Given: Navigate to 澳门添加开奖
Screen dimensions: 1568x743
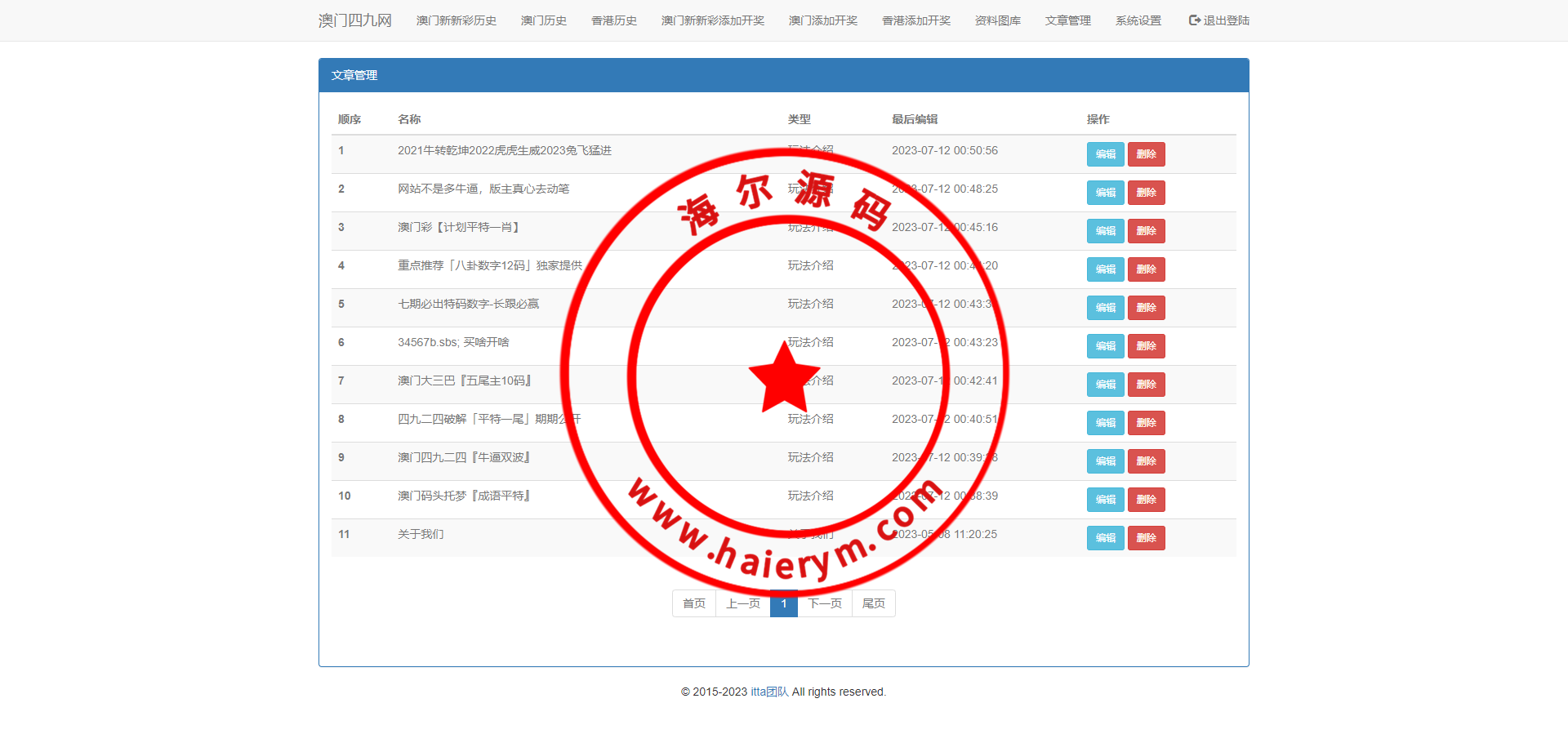Looking at the screenshot, I should (822, 20).
